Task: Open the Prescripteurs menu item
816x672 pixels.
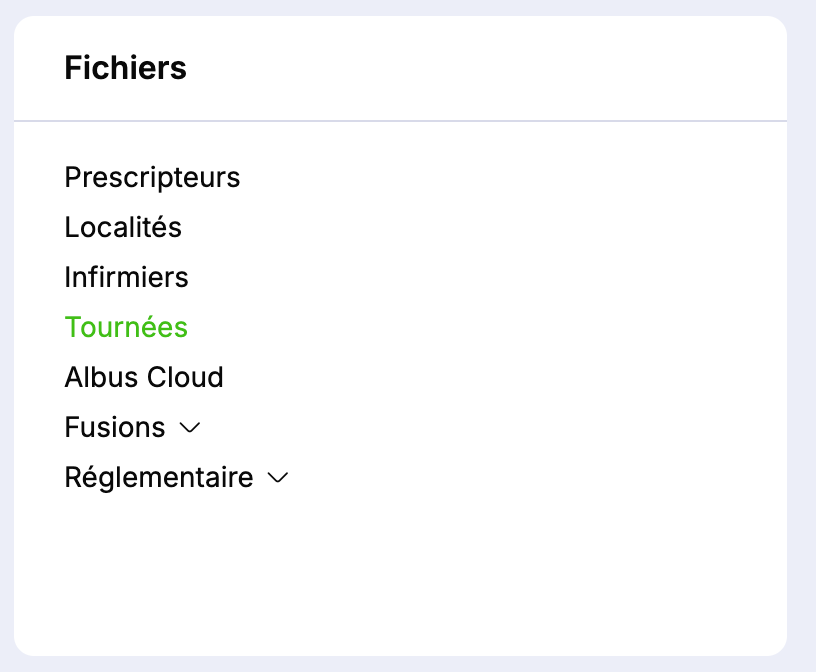Action: point(152,177)
